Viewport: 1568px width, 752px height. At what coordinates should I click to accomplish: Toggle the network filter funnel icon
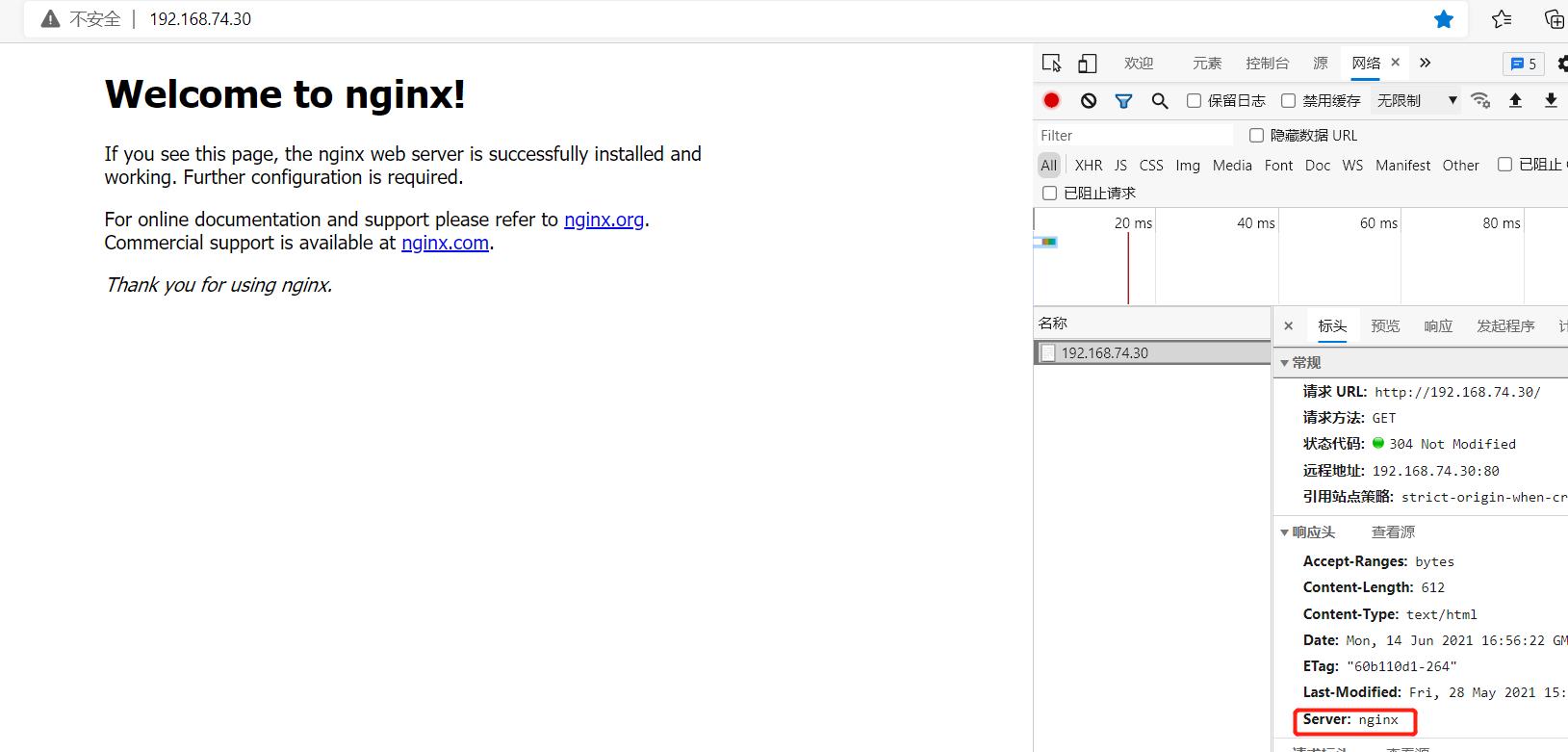(1123, 100)
